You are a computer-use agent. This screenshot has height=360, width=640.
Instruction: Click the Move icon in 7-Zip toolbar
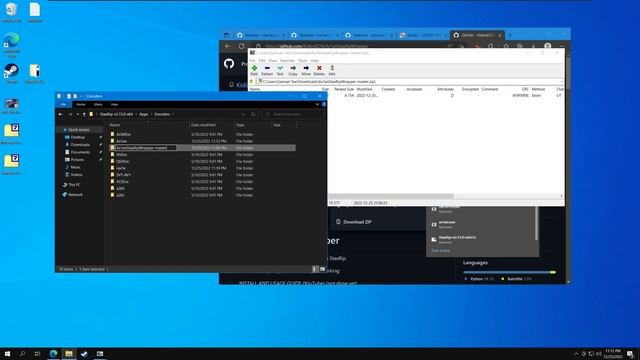pyautogui.click(x=306, y=70)
